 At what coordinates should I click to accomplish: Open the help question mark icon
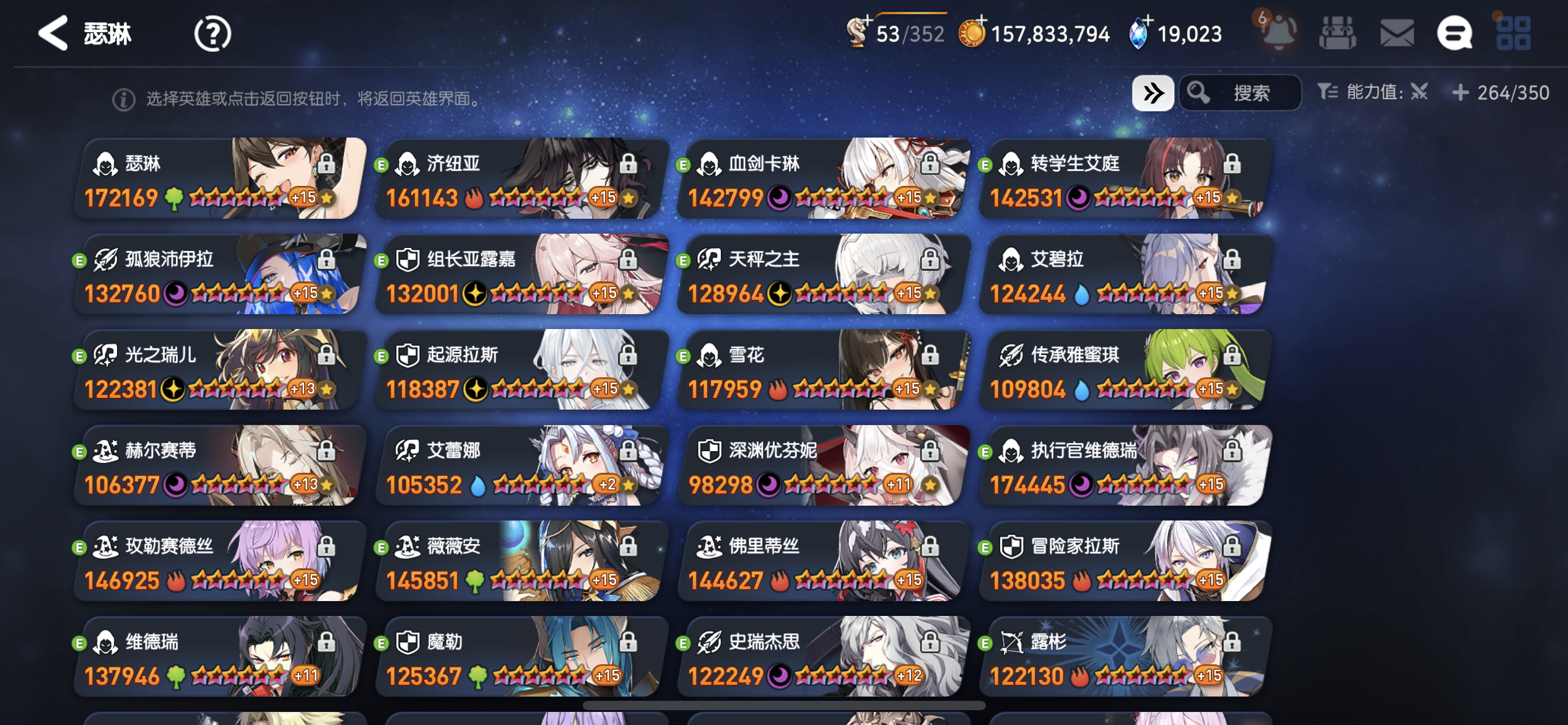212,33
